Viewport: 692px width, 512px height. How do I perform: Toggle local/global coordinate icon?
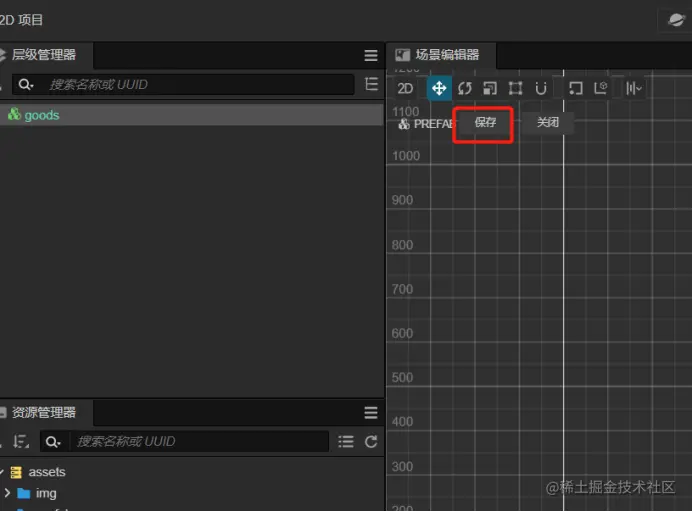601,89
